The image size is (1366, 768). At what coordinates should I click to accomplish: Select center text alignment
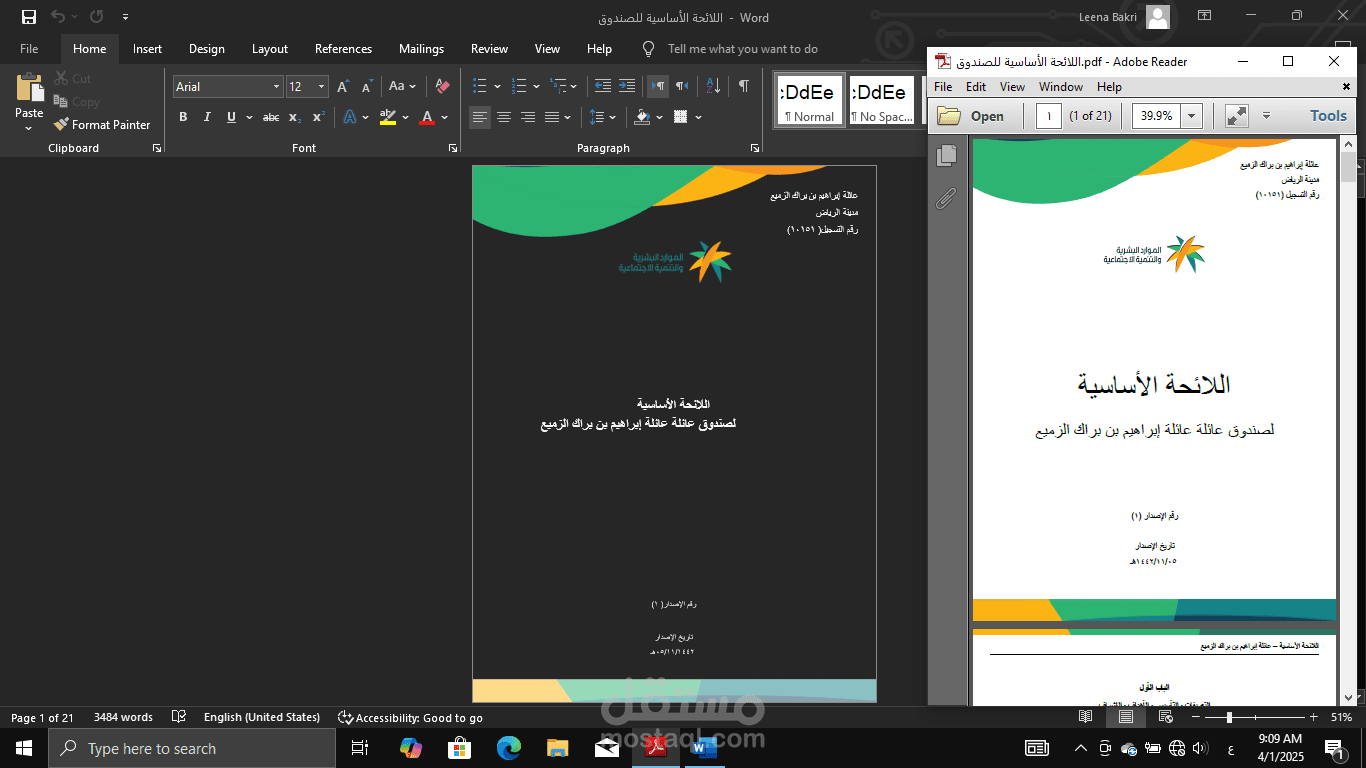pyautogui.click(x=503, y=117)
